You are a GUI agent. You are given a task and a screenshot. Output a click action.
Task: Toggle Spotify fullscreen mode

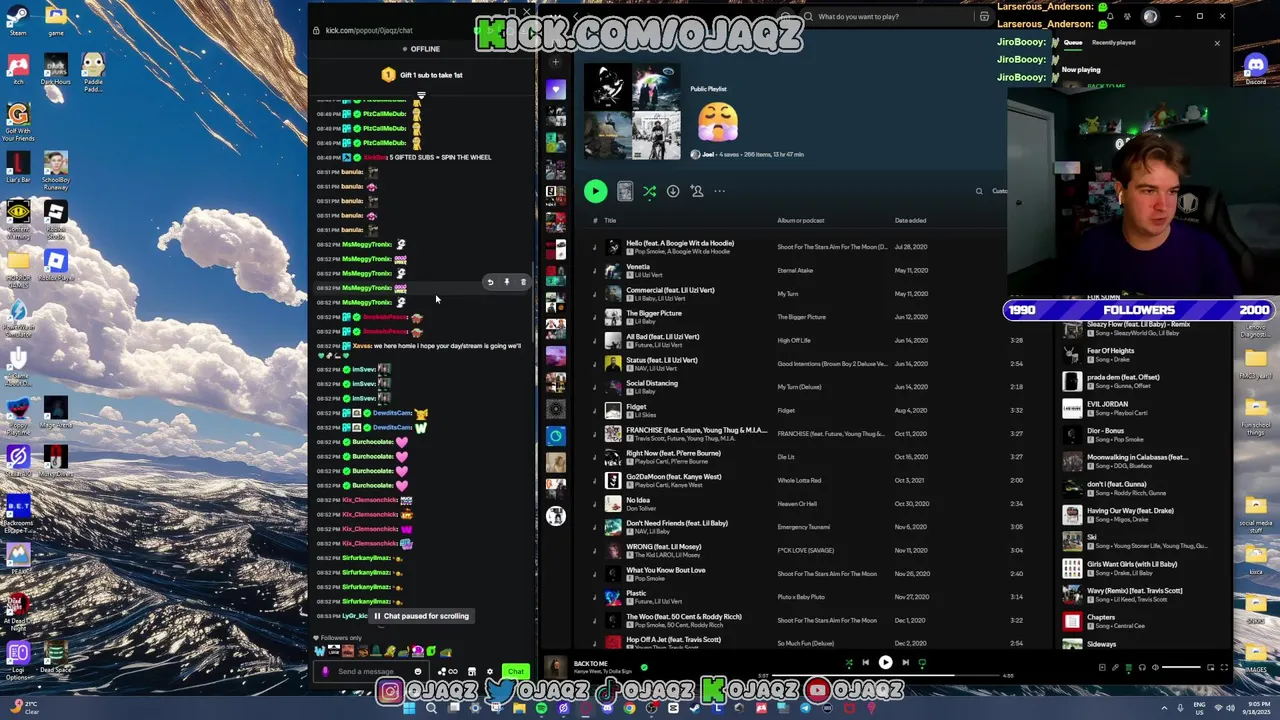point(1224,667)
